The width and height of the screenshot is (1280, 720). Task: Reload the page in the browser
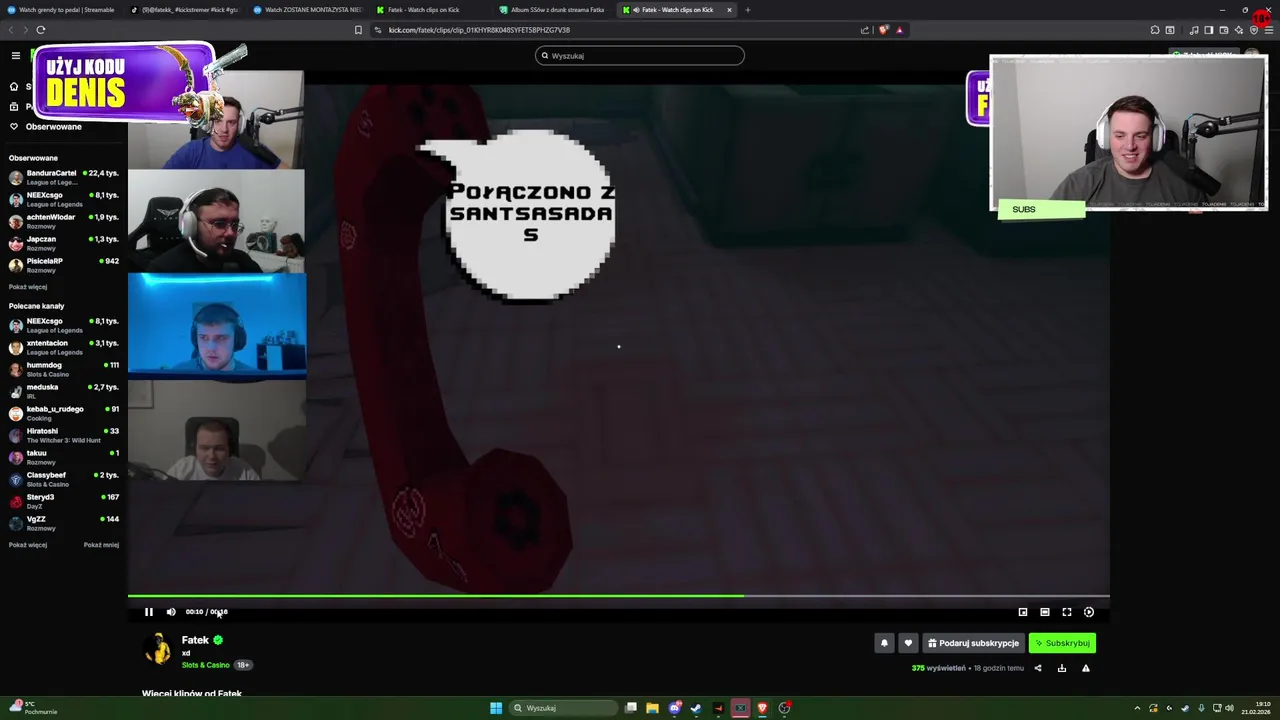(x=41, y=30)
